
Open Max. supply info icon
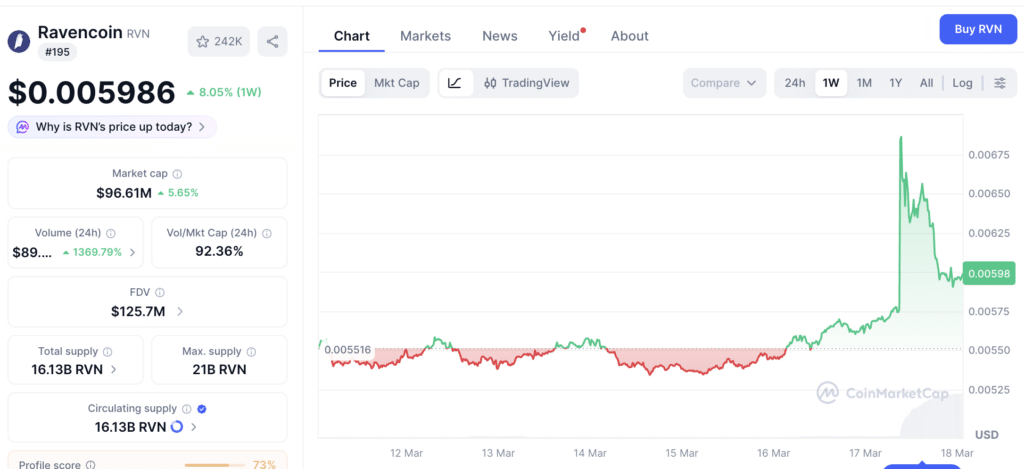click(x=249, y=352)
